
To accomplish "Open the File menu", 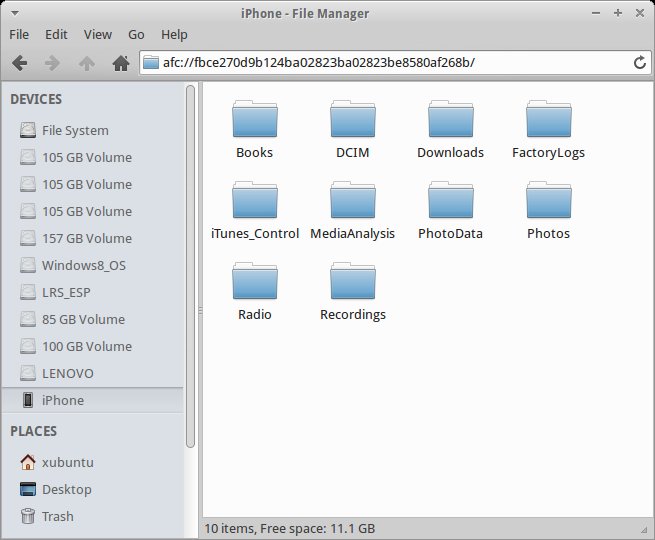I will click(x=19, y=34).
